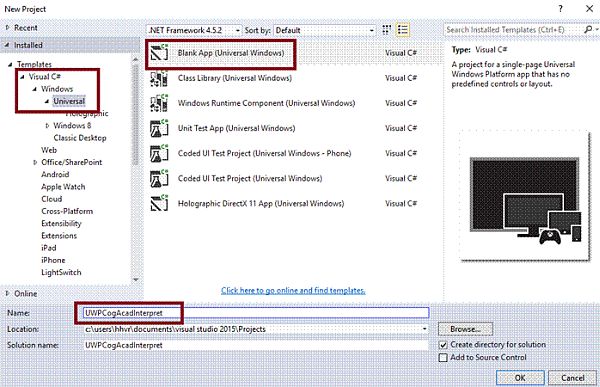This screenshot has width=600, height=387.
Task: Click the Solution name input field
Action: [256, 345]
